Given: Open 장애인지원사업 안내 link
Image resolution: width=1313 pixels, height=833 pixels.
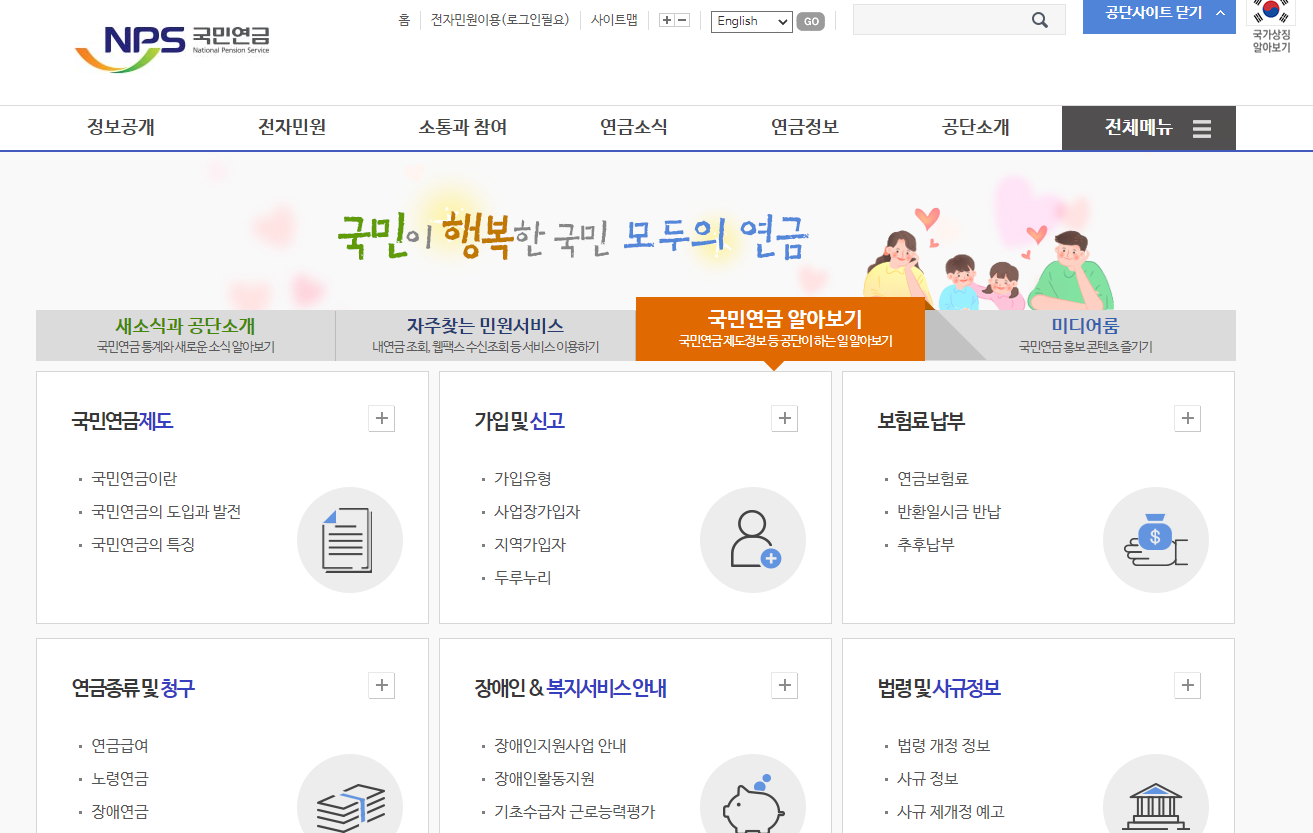Looking at the screenshot, I should click(x=560, y=746).
